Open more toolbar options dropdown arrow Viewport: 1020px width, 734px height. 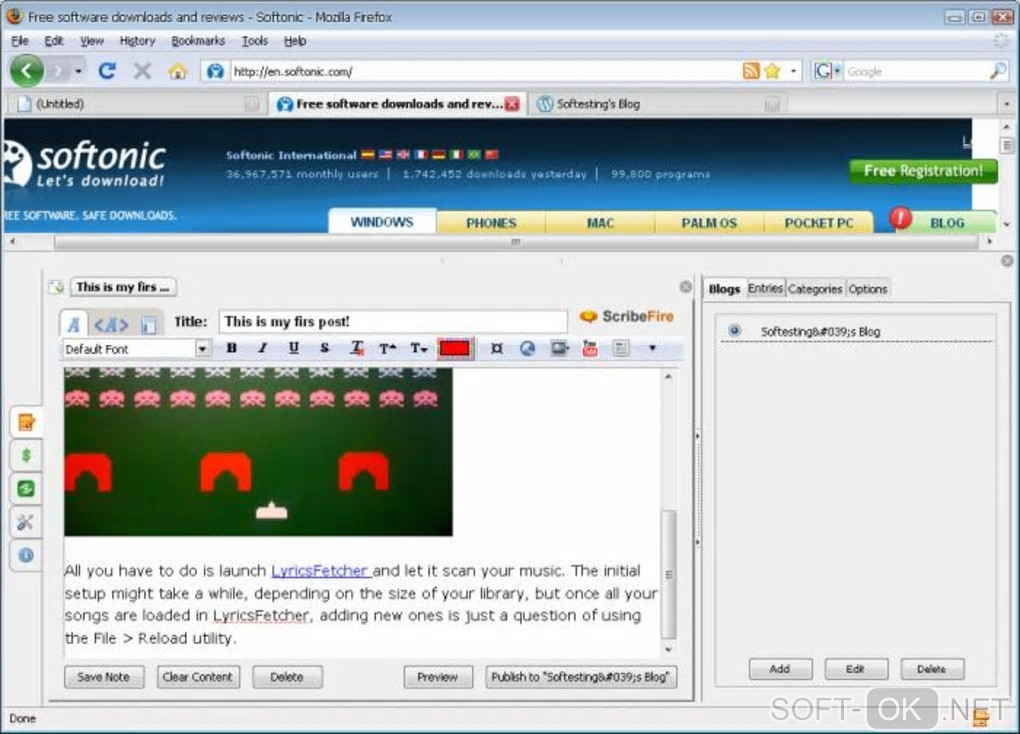(652, 348)
